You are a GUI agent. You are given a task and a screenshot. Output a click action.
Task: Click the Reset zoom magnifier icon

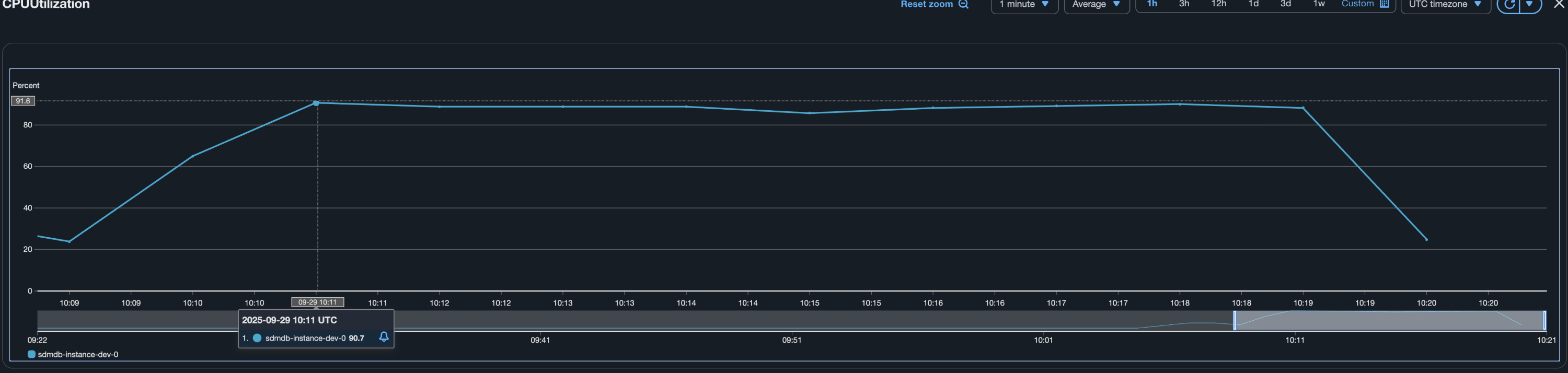[964, 4]
